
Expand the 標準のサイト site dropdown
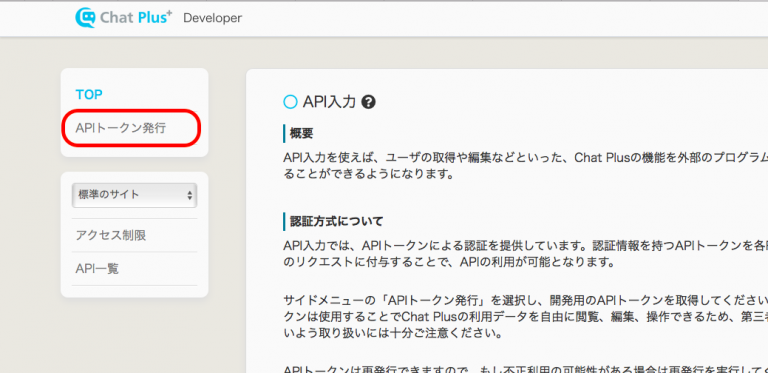click(134, 195)
